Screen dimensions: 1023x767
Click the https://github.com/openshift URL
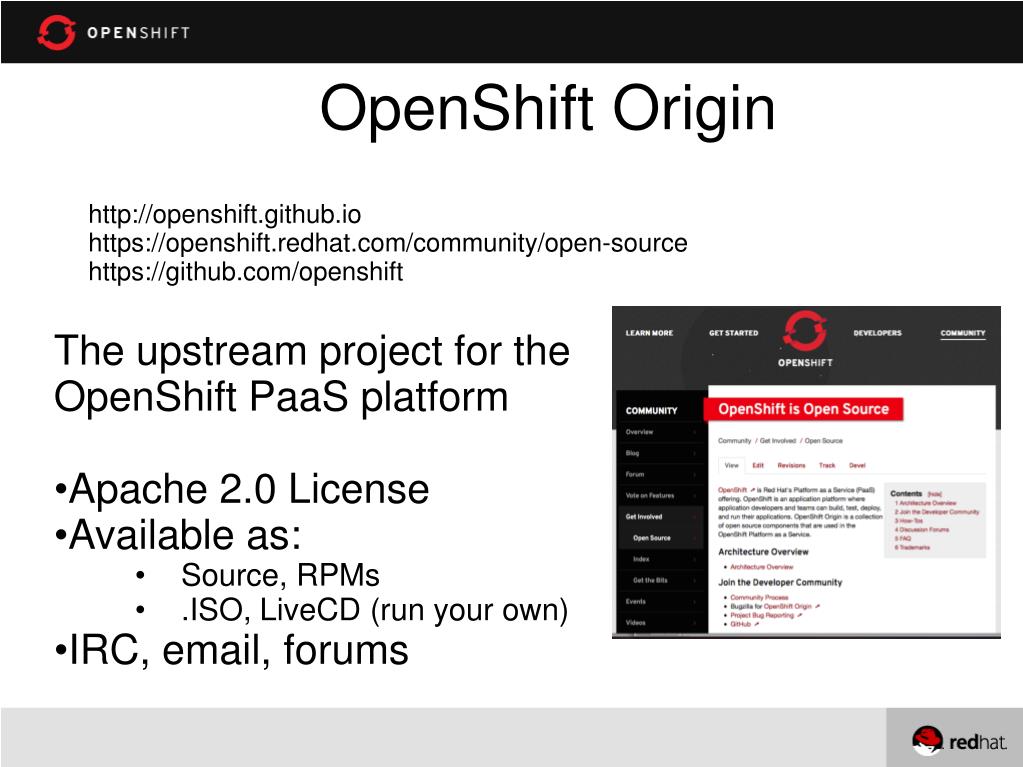pos(245,271)
